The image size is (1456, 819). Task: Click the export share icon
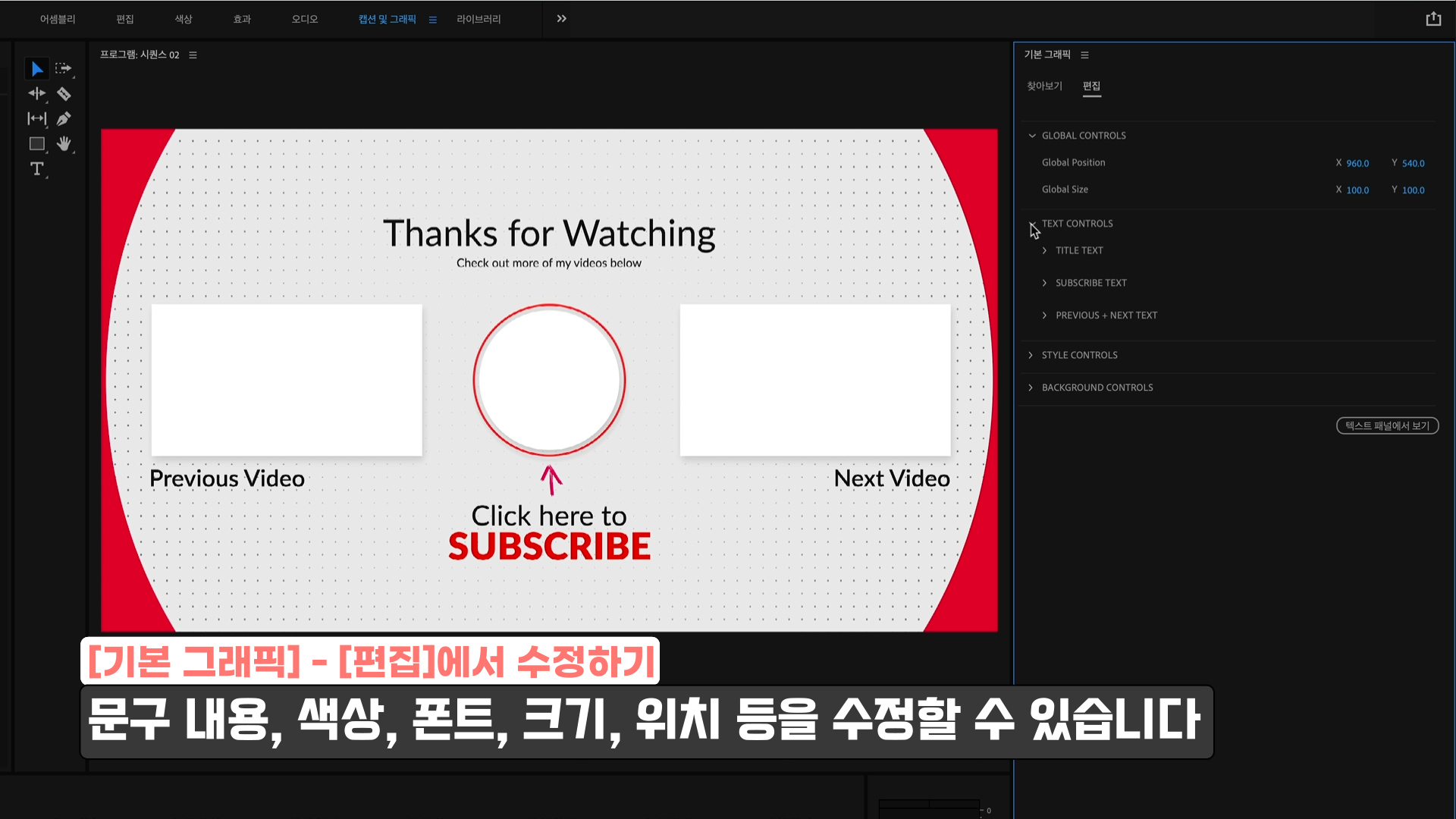[1432, 19]
